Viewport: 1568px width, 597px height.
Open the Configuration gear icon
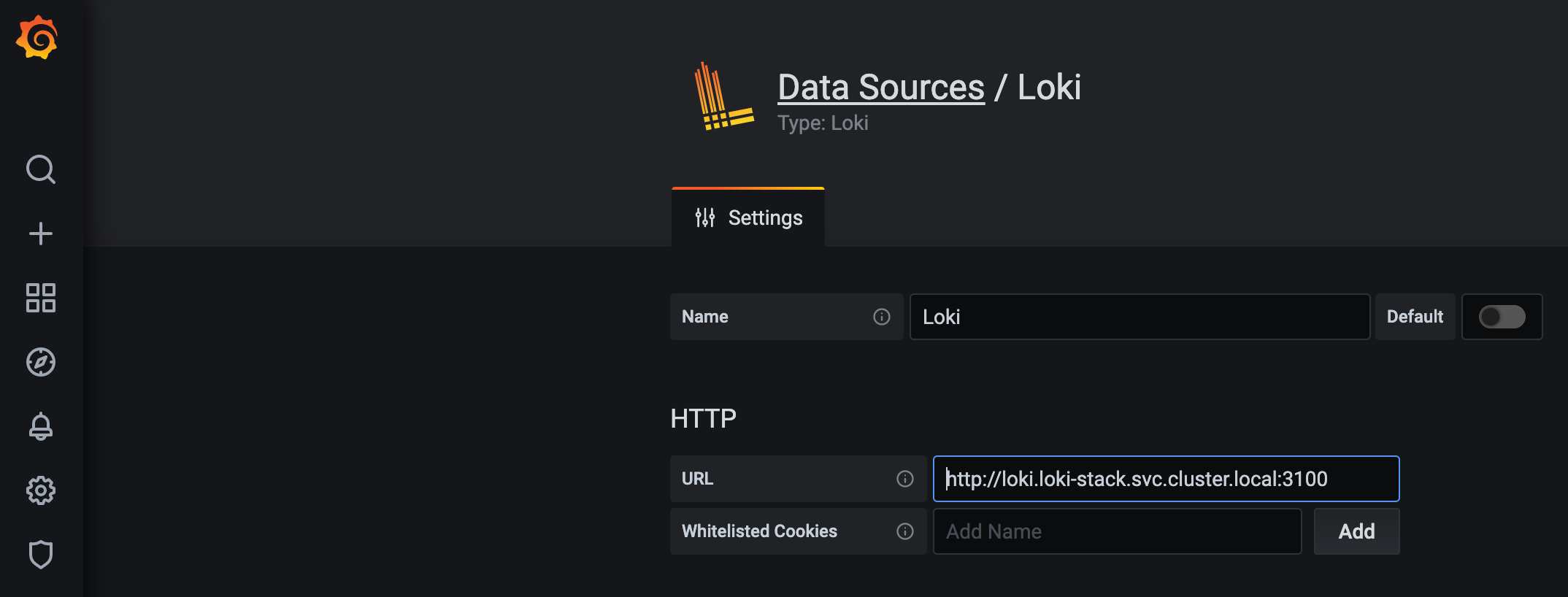click(x=41, y=490)
